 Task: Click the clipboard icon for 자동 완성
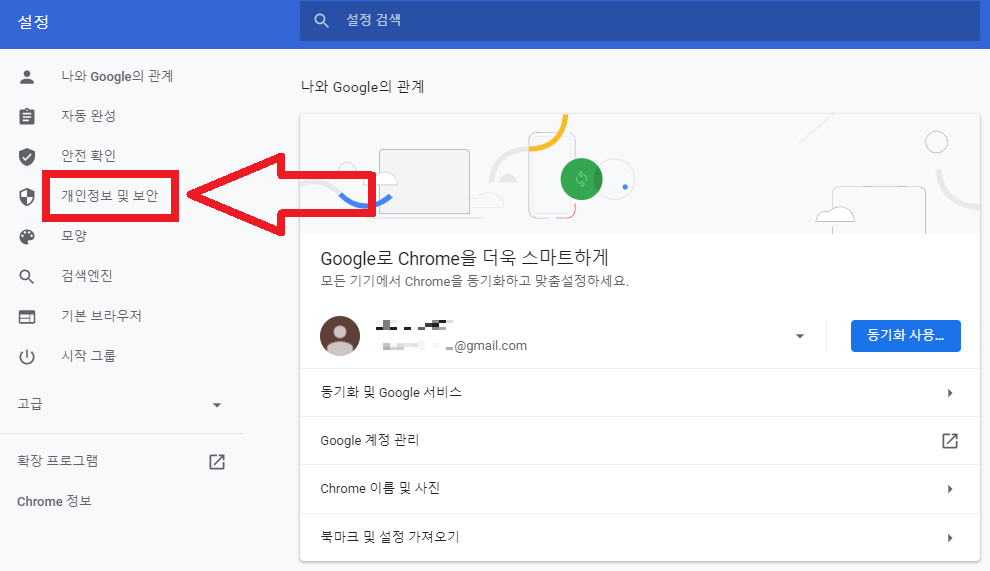[27, 116]
